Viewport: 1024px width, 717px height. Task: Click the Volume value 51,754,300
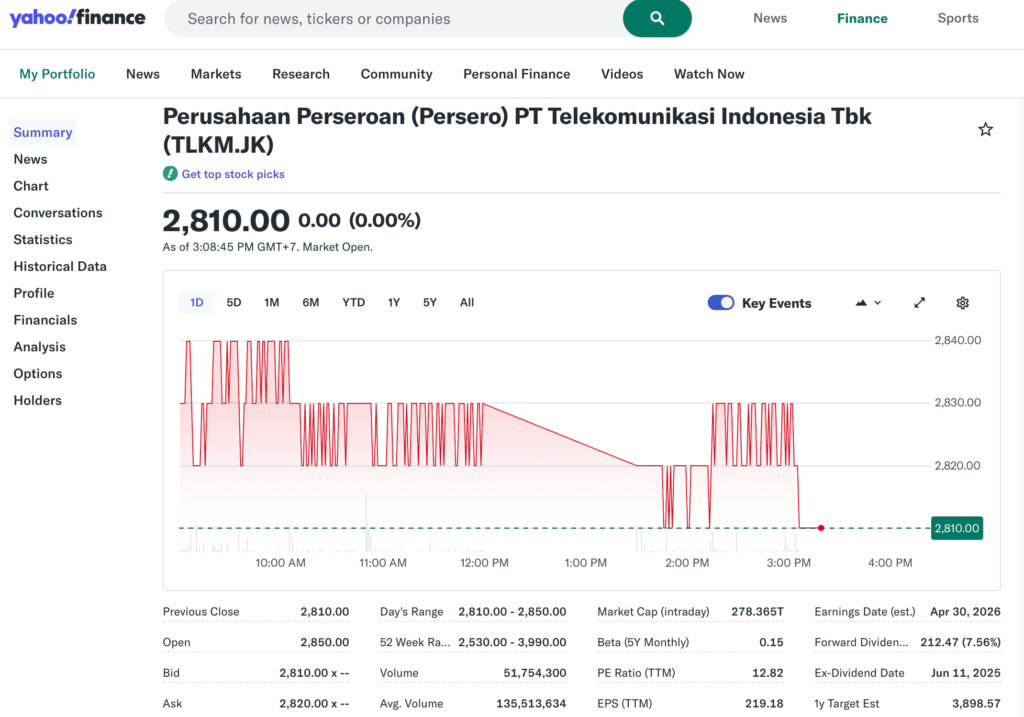coord(535,673)
